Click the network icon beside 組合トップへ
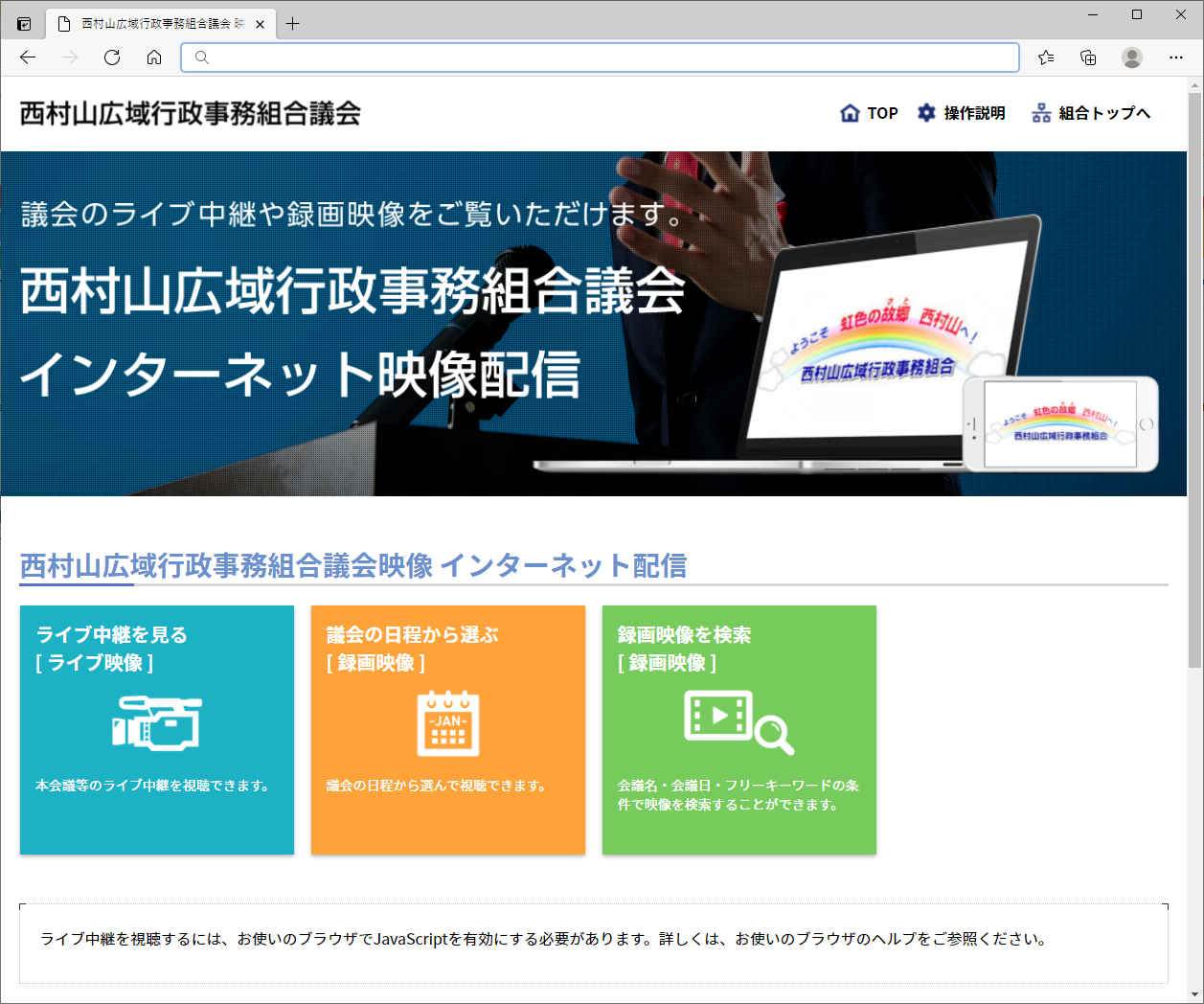The height and width of the screenshot is (1004, 1204). pos(1041,113)
